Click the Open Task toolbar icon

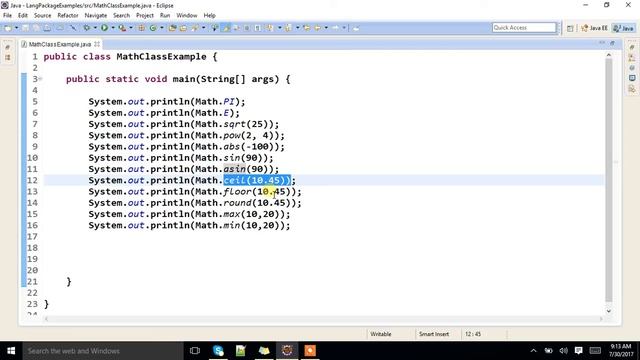coord(183,28)
